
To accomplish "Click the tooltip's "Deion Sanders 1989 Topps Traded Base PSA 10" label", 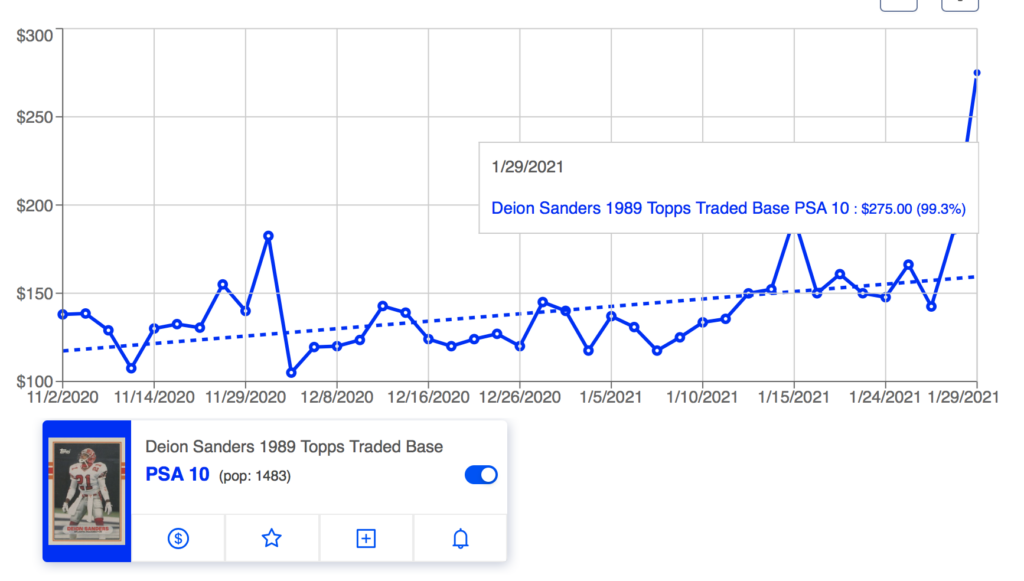I will [670, 208].
